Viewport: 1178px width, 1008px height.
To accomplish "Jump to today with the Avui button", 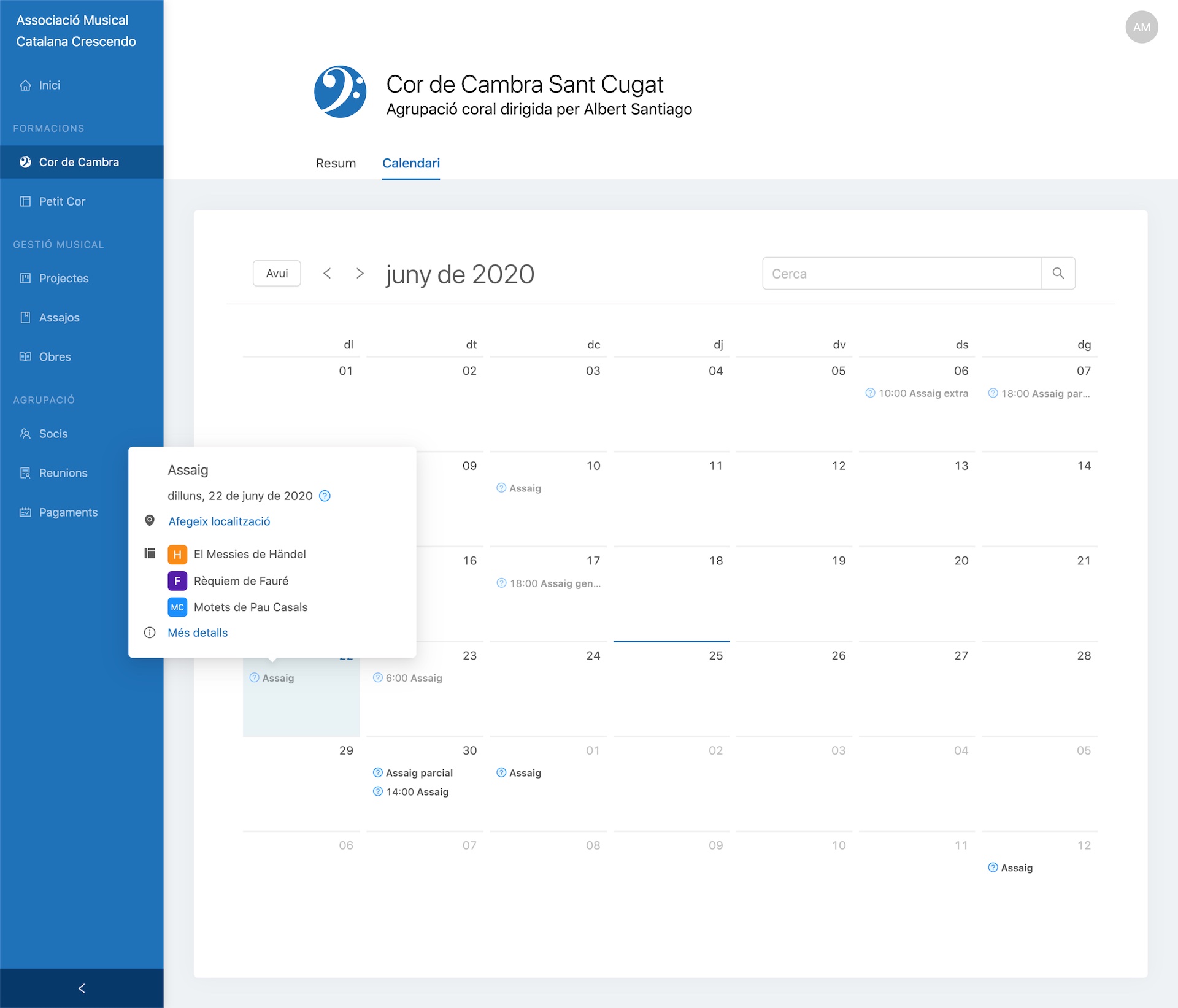I will pos(277,274).
